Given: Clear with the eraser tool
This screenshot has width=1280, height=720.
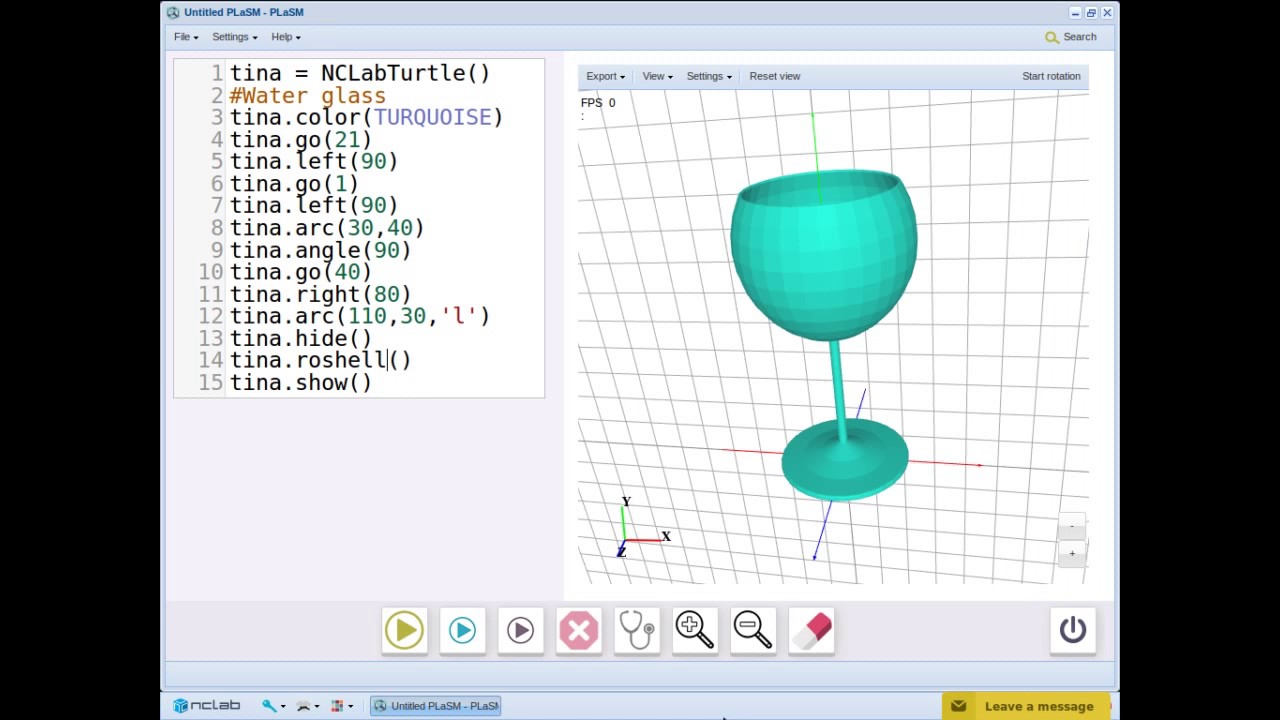Looking at the screenshot, I should pos(811,630).
